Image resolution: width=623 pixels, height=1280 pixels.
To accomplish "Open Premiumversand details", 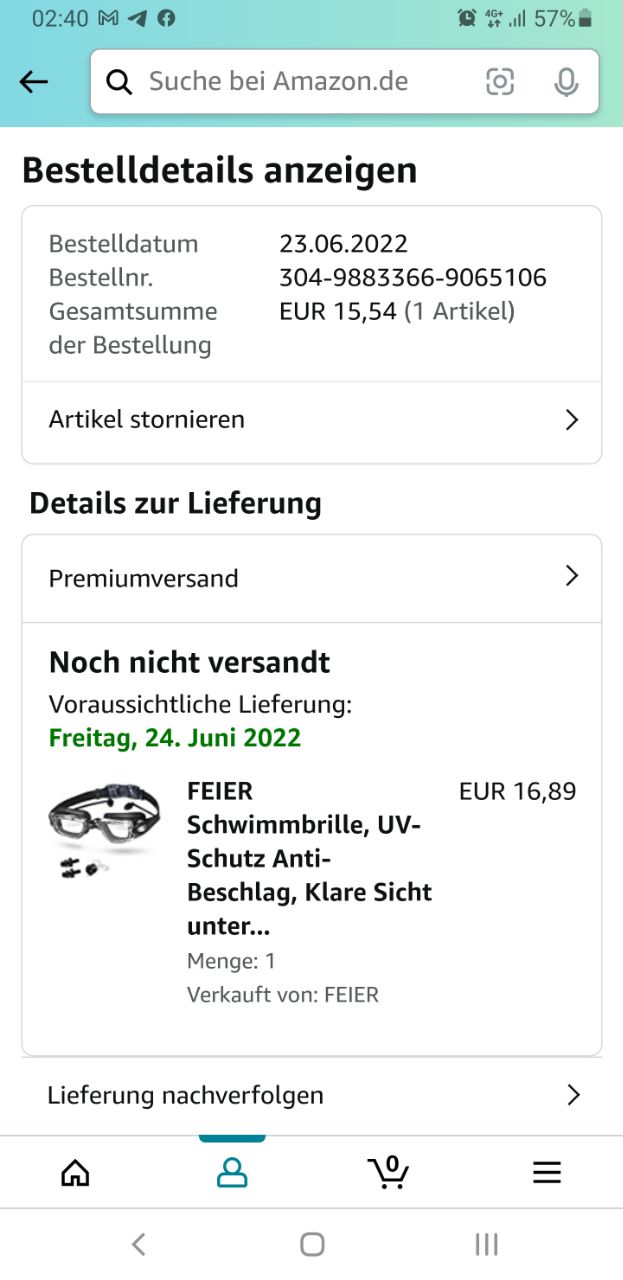I will 312,578.
